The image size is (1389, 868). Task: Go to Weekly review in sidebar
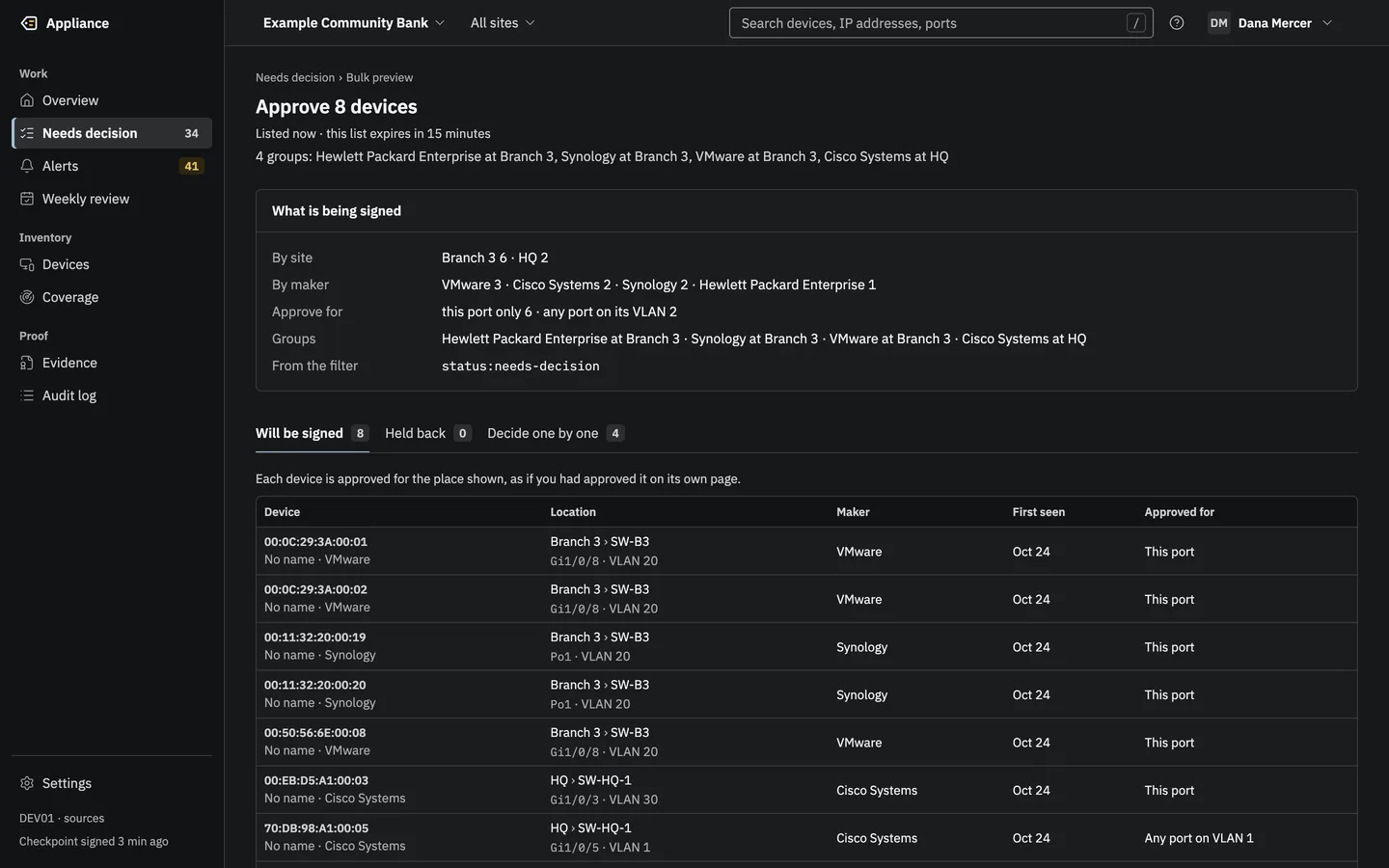click(x=112, y=199)
